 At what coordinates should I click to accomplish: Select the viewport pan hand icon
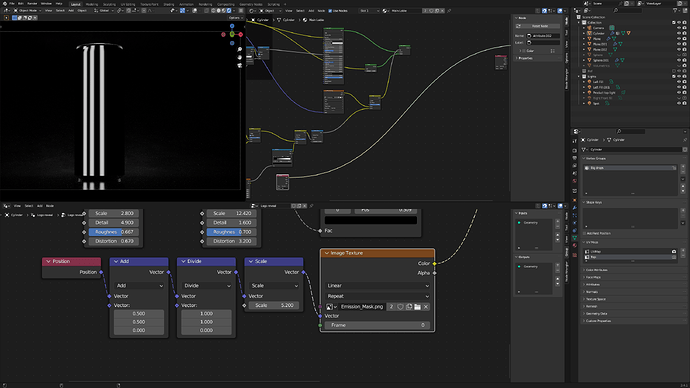point(239,58)
